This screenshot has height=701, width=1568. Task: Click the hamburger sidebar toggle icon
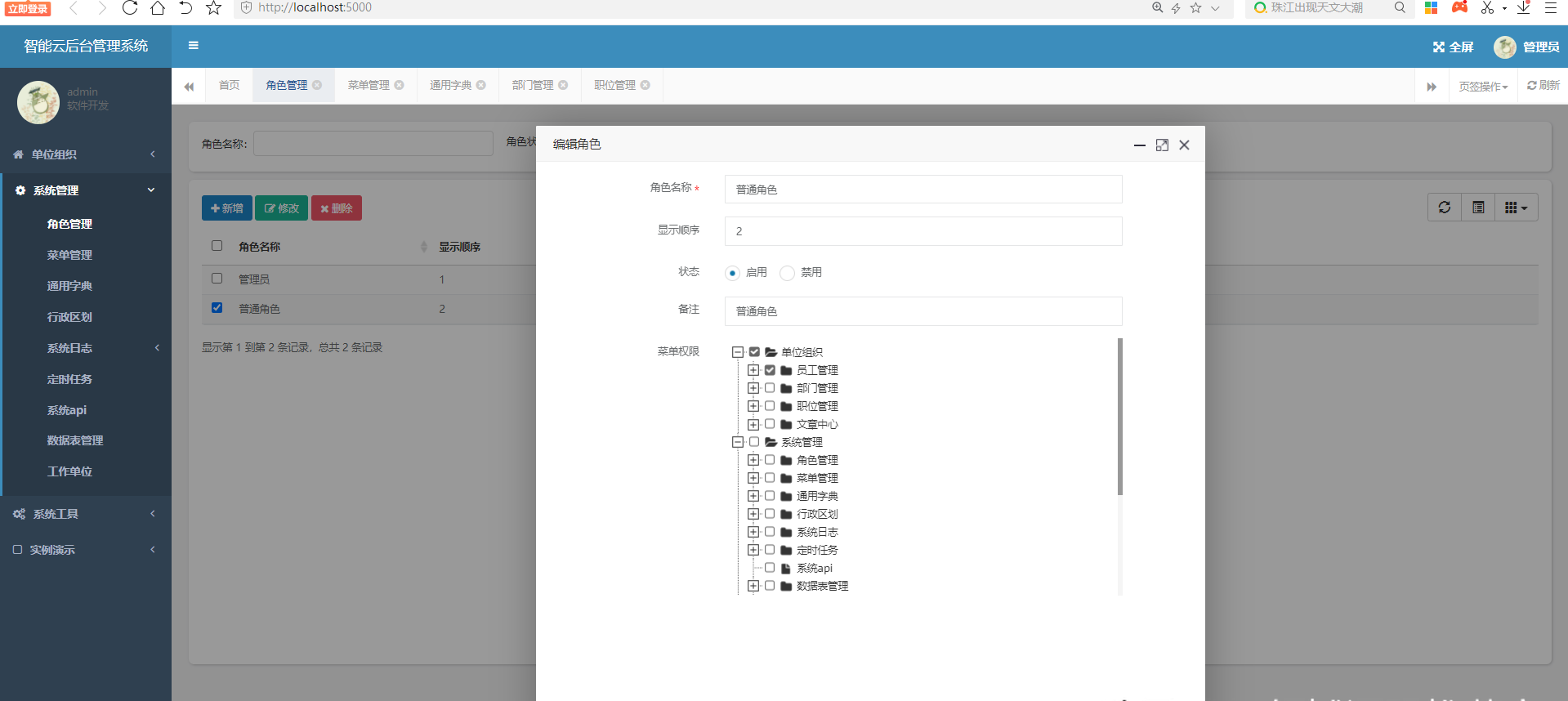click(x=194, y=46)
